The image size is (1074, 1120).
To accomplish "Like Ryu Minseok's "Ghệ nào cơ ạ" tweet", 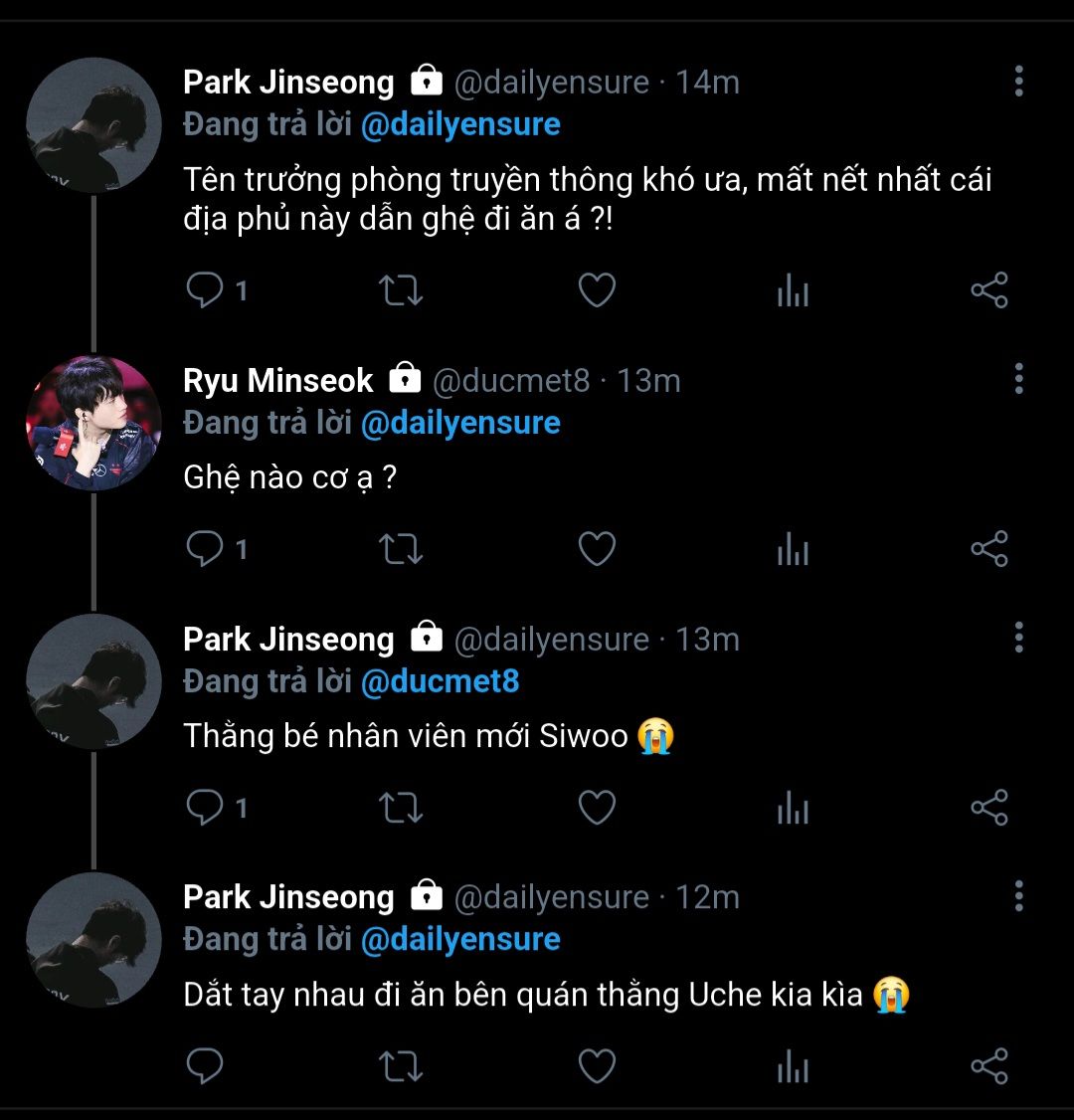I will (597, 549).
